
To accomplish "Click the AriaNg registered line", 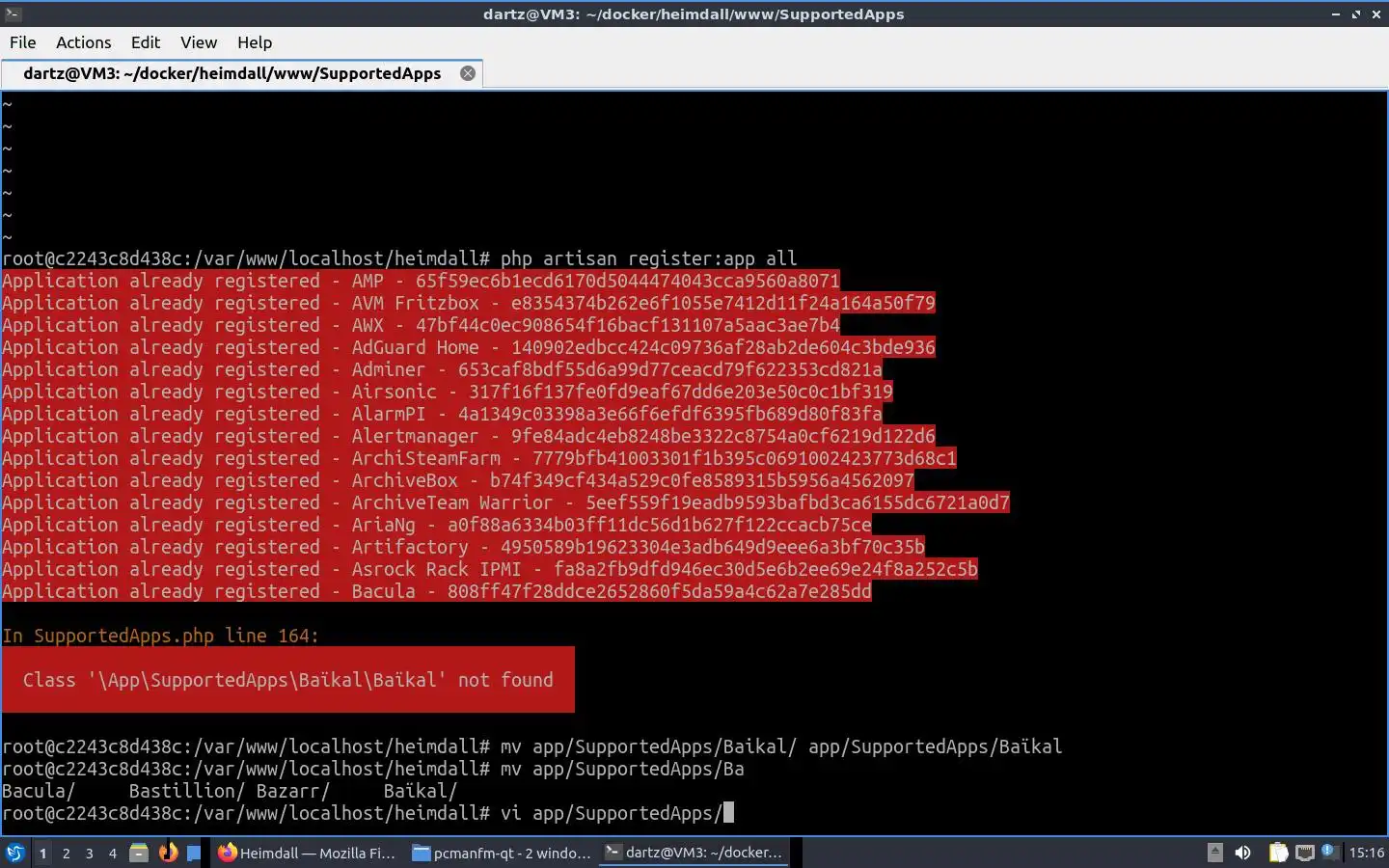I will (437, 525).
